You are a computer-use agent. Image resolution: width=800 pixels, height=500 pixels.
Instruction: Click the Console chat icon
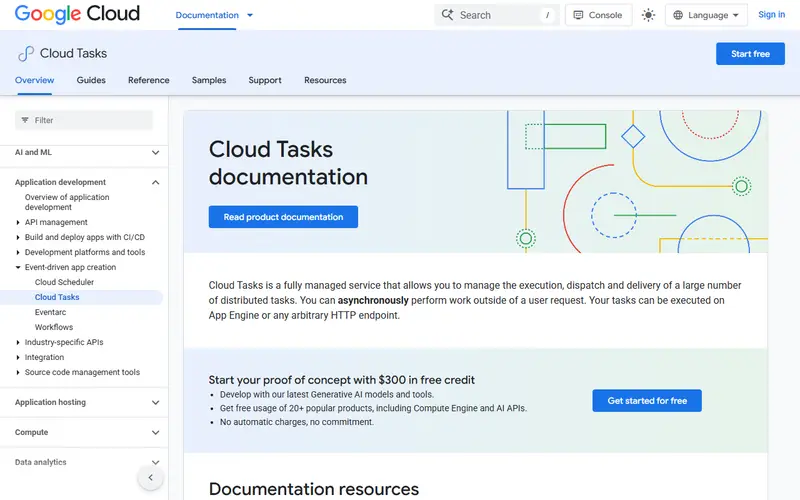578,15
